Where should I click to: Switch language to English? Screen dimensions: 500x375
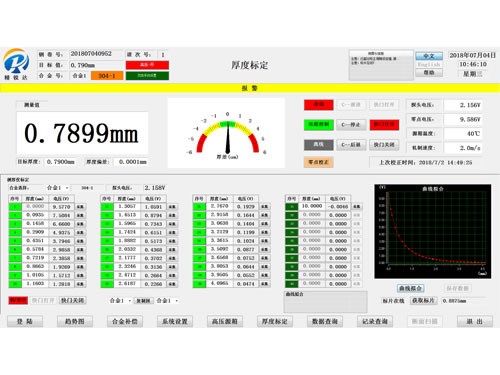click(x=429, y=64)
